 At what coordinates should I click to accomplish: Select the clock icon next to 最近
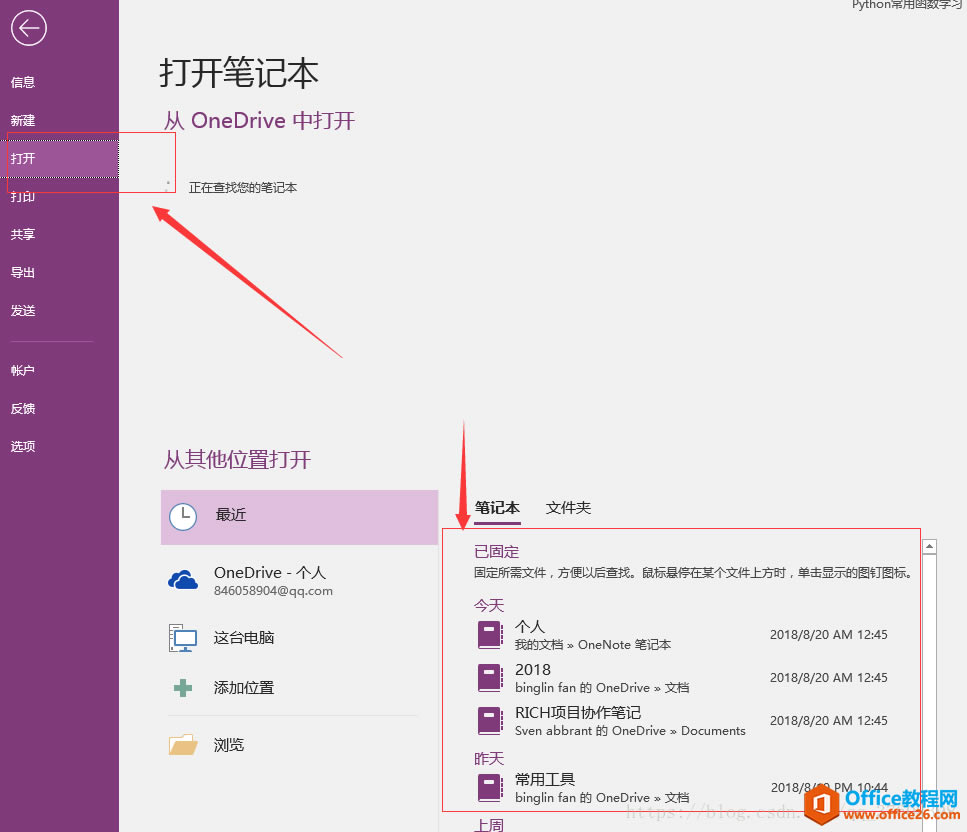tap(183, 517)
